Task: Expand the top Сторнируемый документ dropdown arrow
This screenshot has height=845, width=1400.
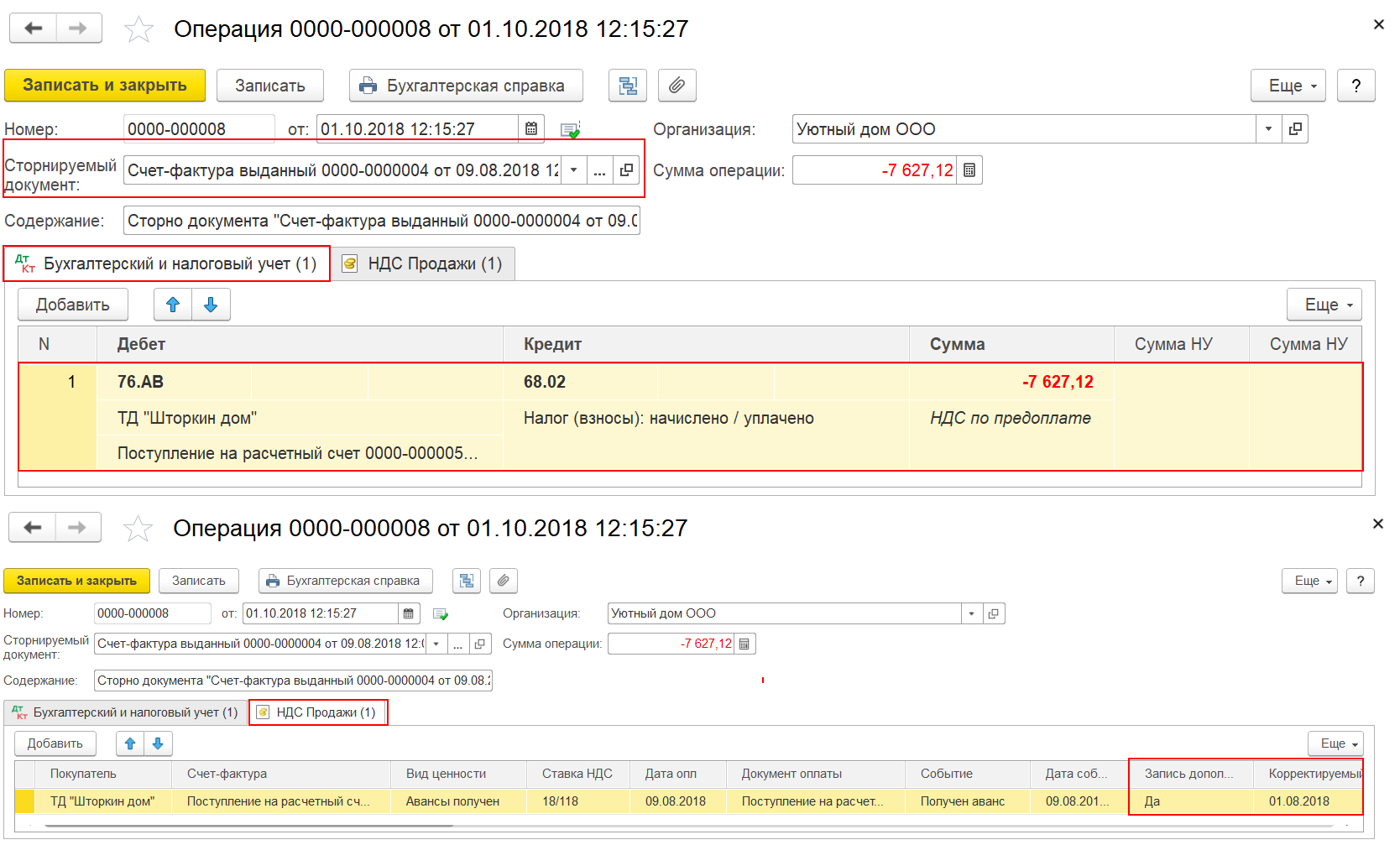Action: (x=573, y=170)
